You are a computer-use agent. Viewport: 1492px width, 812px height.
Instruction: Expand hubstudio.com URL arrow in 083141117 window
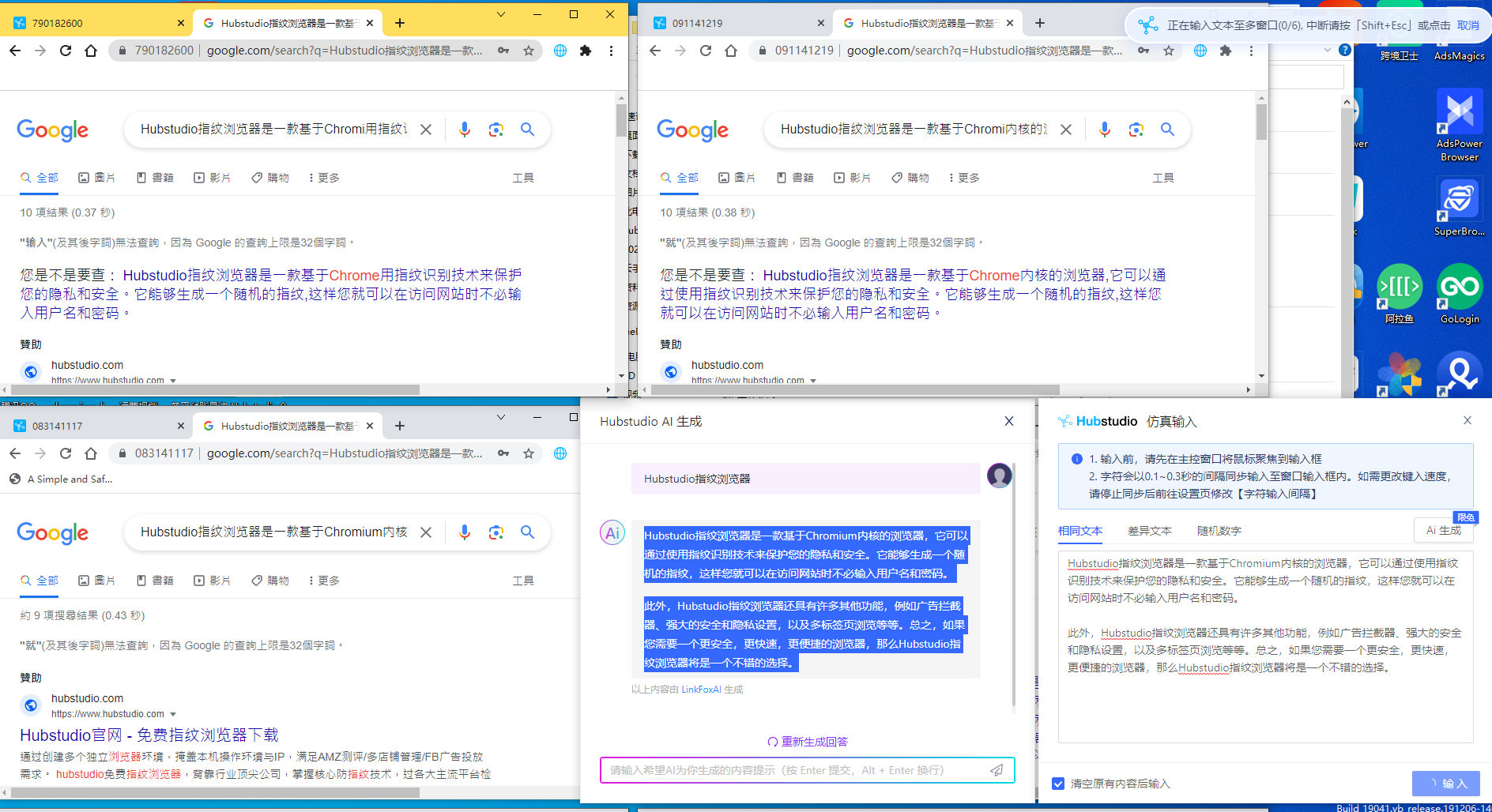tap(173, 714)
